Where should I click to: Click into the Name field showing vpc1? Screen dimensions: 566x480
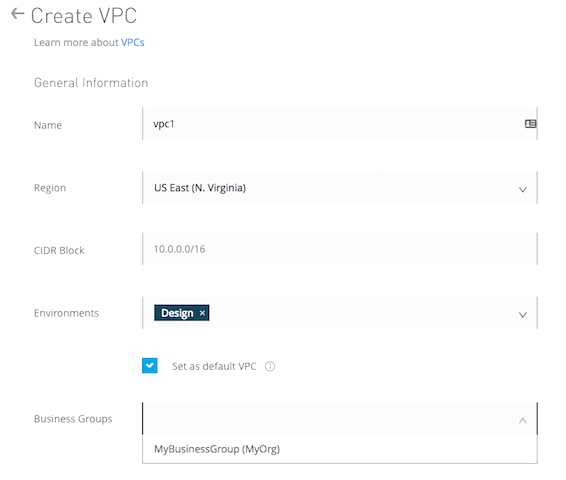pyautogui.click(x=340, y=123)
